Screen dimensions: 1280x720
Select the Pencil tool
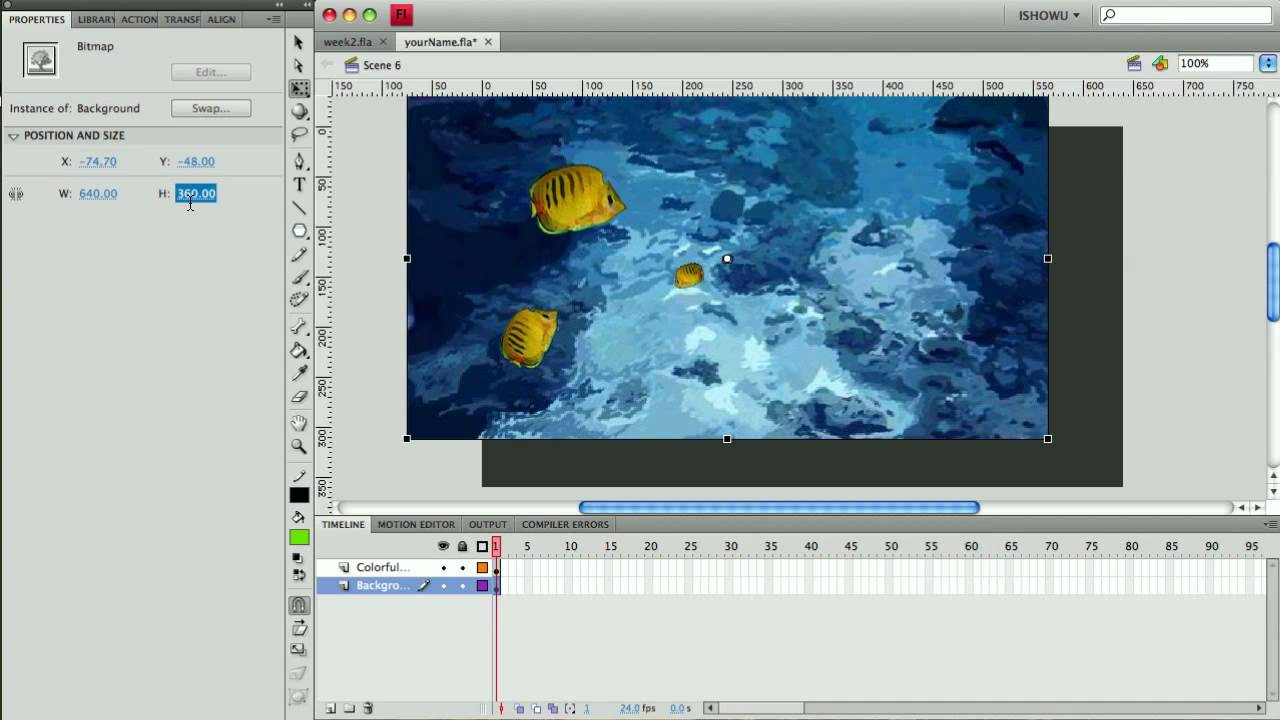coord(299,254)
